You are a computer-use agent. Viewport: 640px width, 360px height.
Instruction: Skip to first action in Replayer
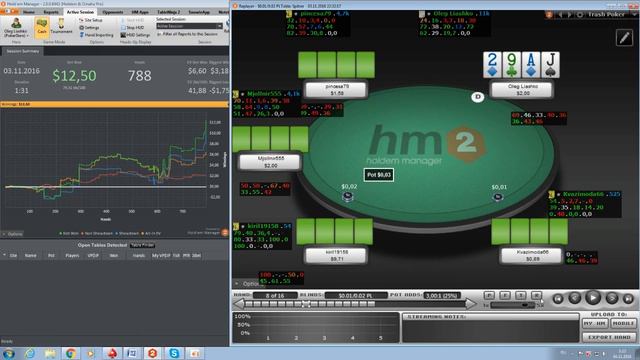[x=558, y=299]
